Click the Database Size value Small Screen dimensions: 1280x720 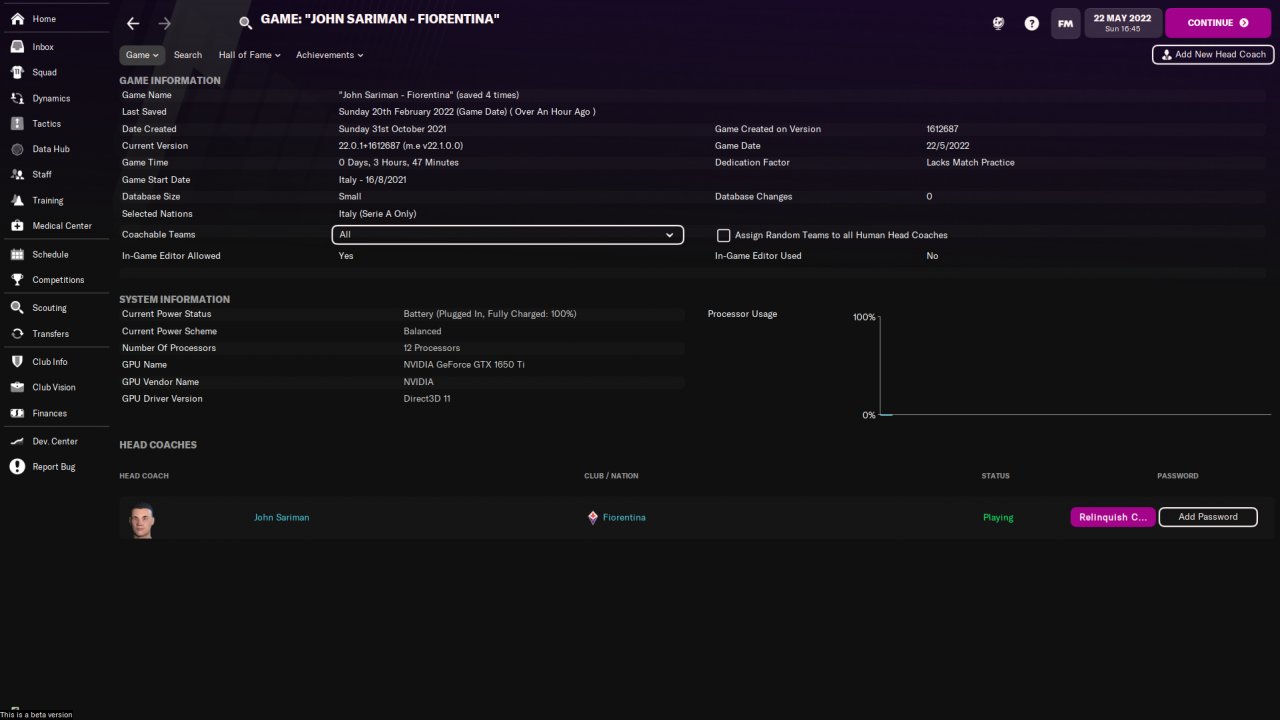(x=350, y=197)
